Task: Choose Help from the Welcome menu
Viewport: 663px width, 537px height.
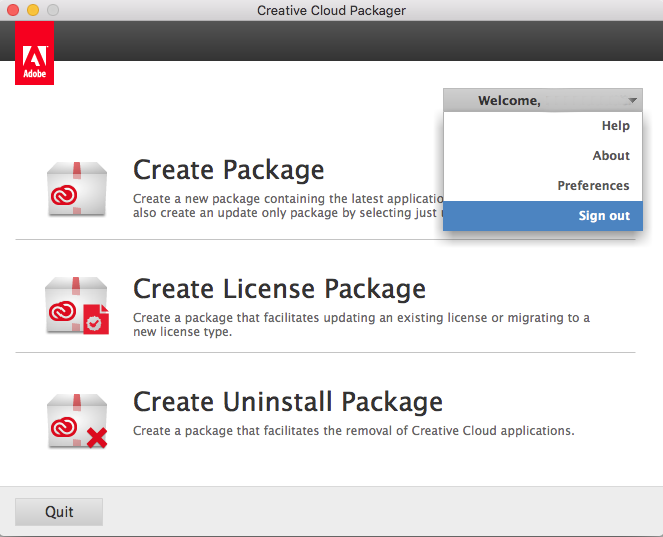Action: click(542, 126)
